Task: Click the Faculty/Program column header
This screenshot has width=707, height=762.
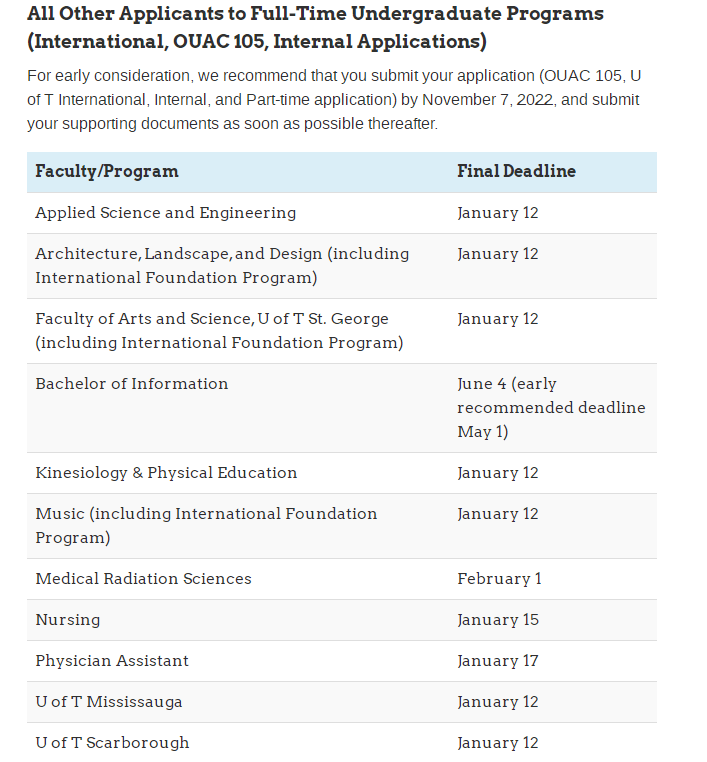Action: click(x=107, y=171)
